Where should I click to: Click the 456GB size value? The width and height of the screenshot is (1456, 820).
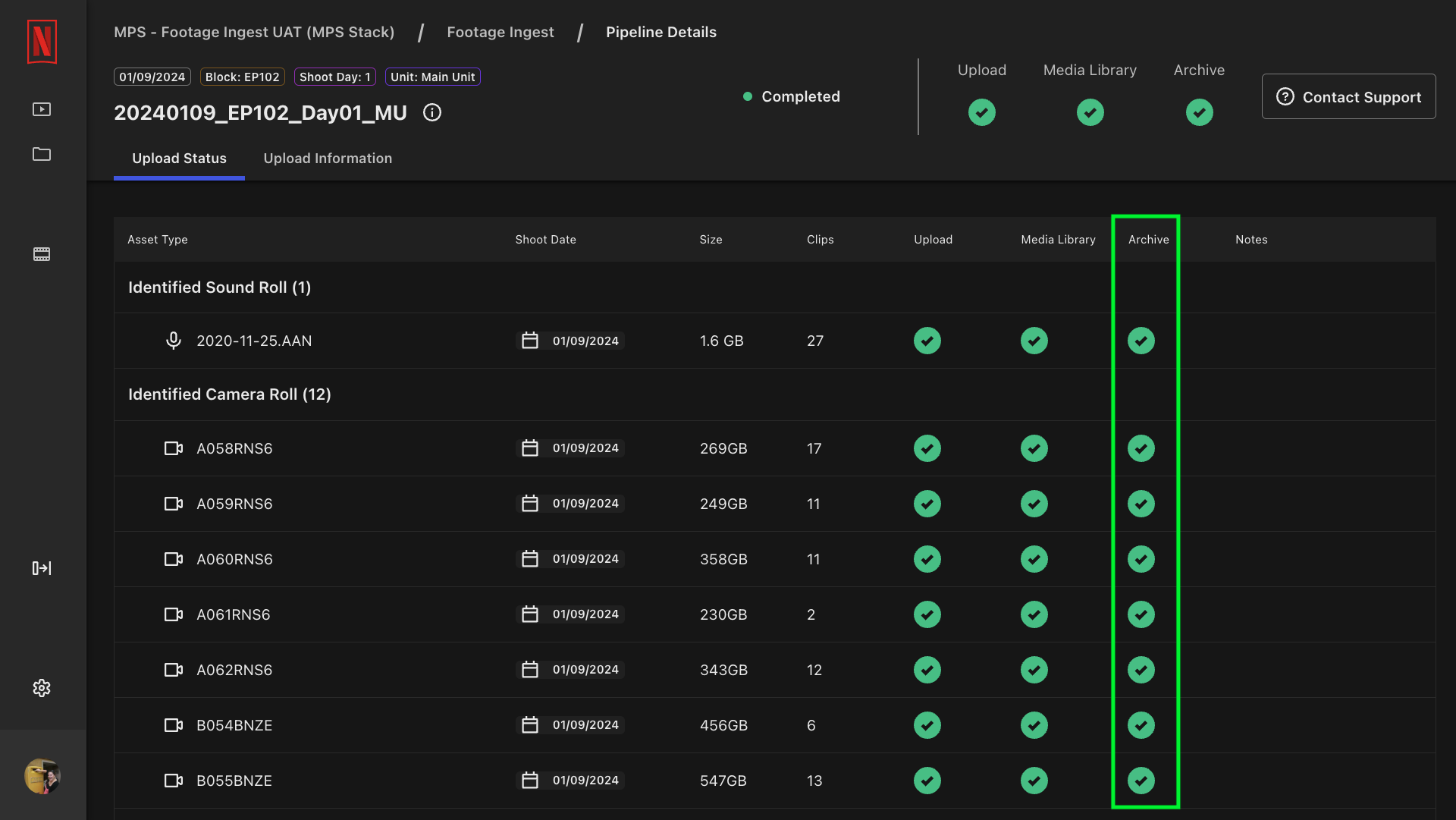point(723,725)
